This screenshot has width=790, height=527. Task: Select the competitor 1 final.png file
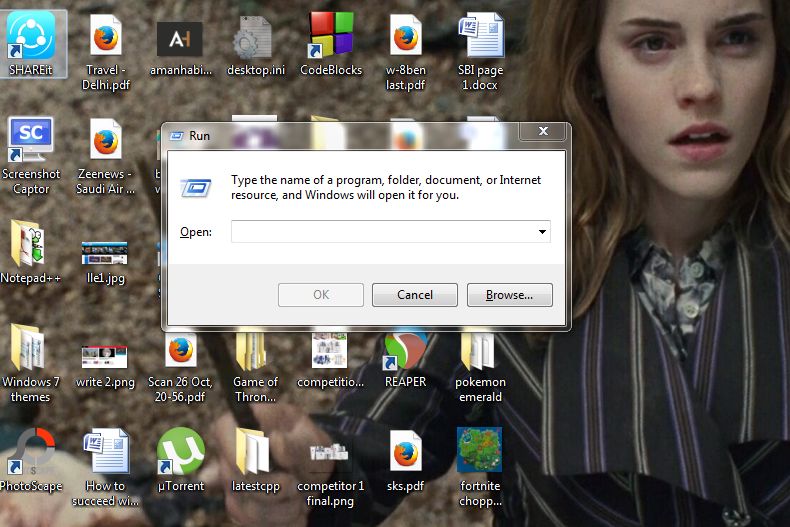pos(330,474)
